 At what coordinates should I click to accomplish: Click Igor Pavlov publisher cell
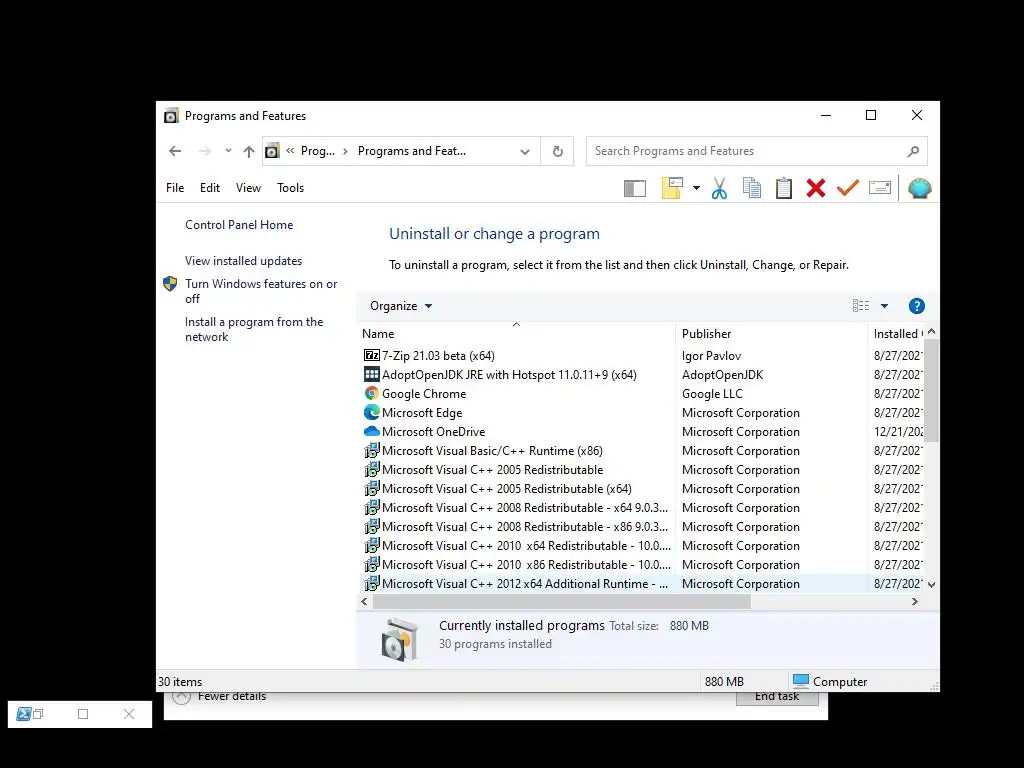pyautogui.click(x=711, y=356)
